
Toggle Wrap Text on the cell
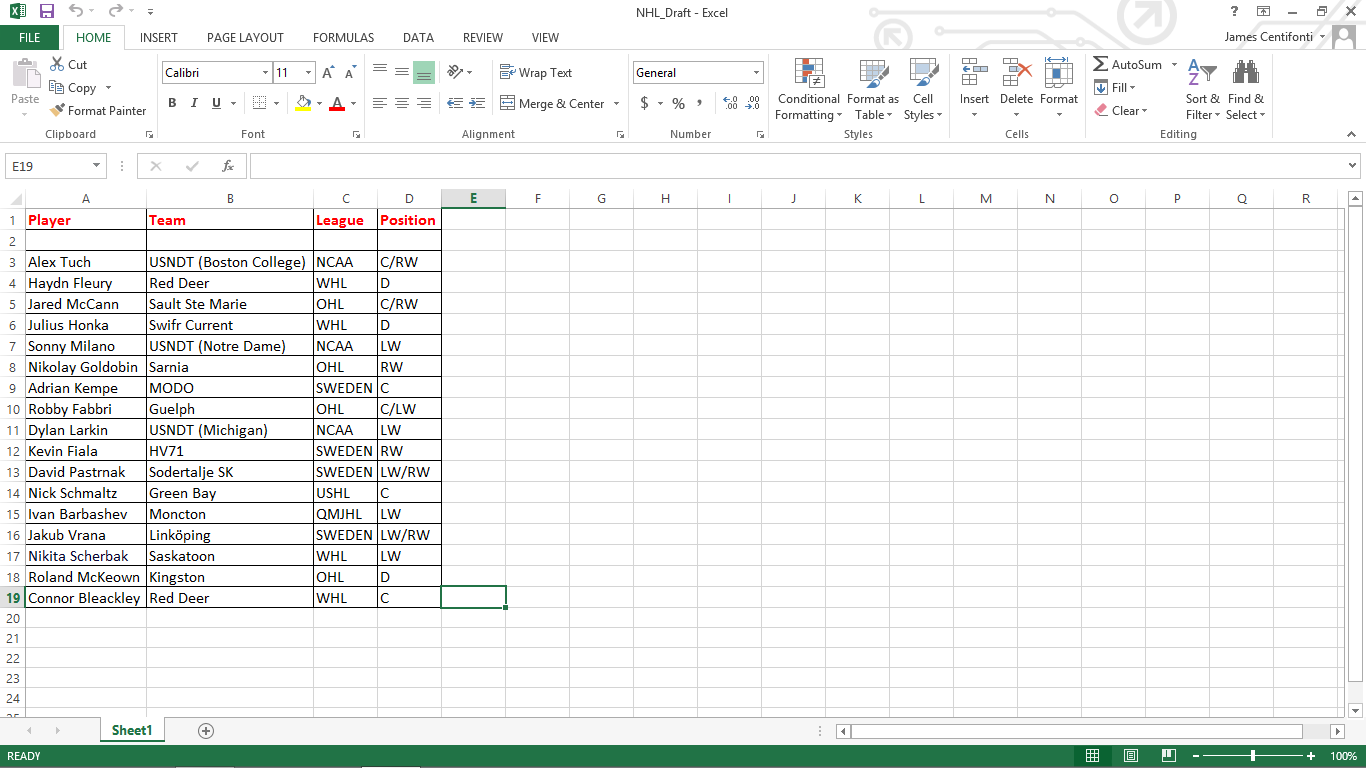tap(536, 73)
